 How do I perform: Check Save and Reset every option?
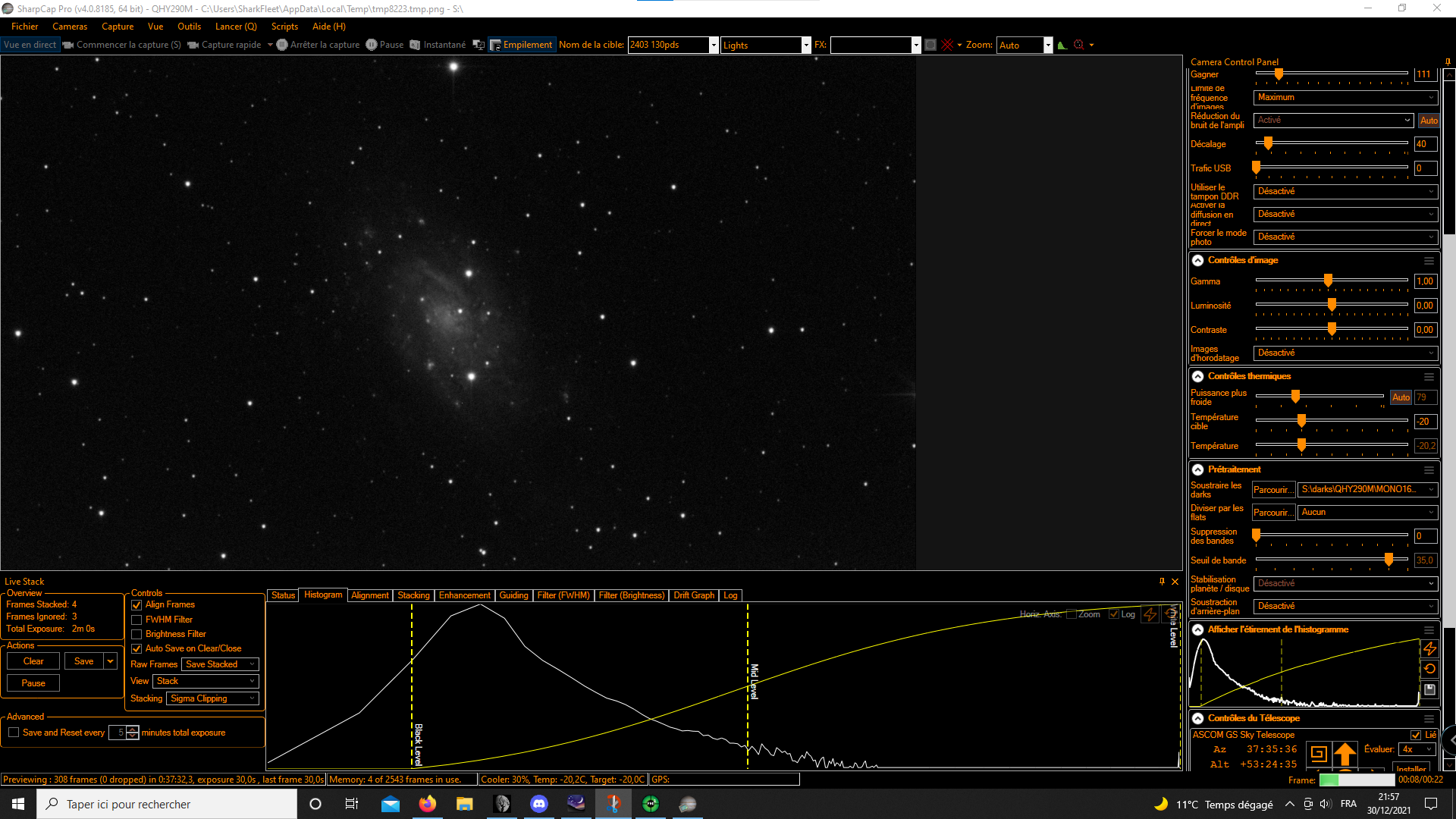coord(14,733)
